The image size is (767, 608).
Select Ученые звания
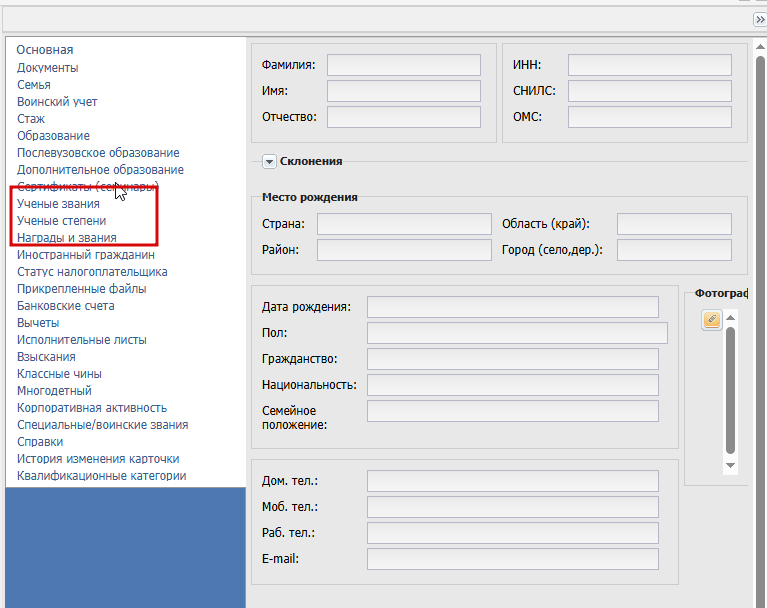tap(58, 203)
